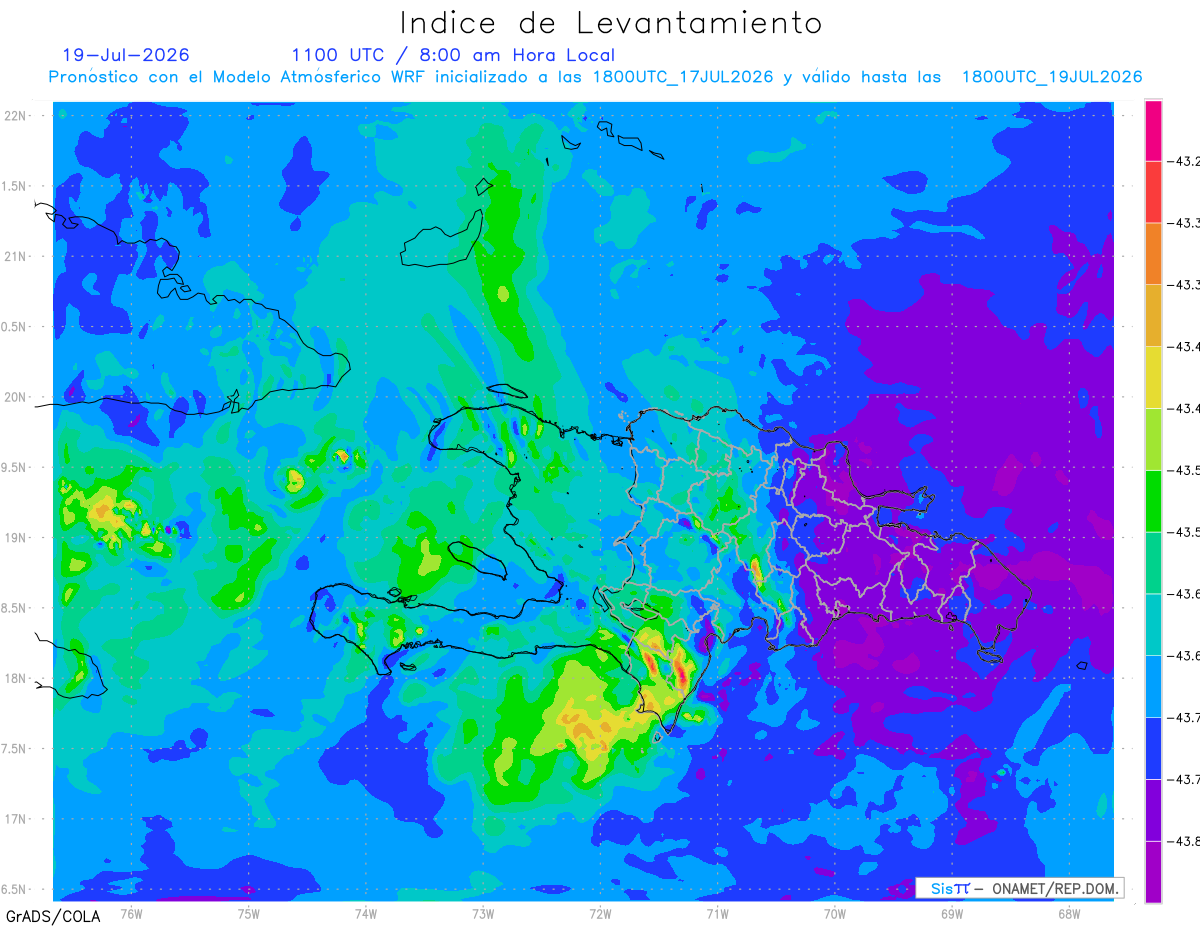Click the "20N" latitude label
The height and width of the screenshot is (927, 1200).
tap(16, 397)
